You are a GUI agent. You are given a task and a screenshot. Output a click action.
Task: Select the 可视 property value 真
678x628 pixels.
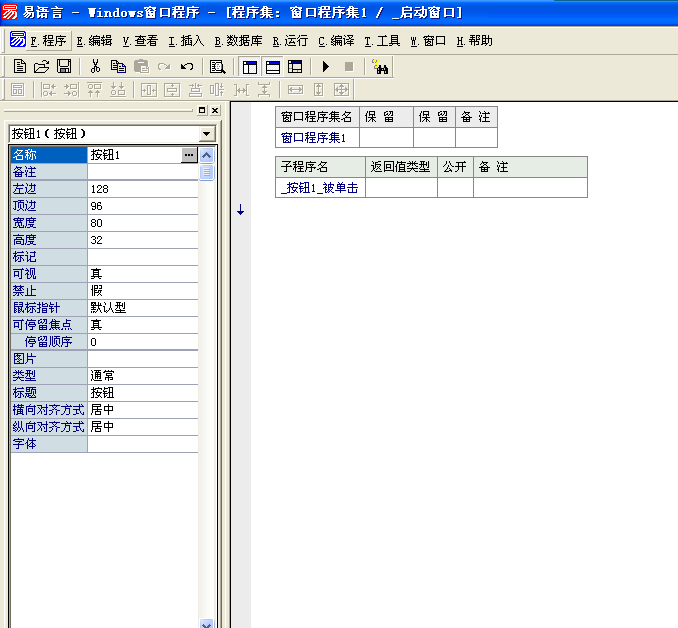point(143,274)
